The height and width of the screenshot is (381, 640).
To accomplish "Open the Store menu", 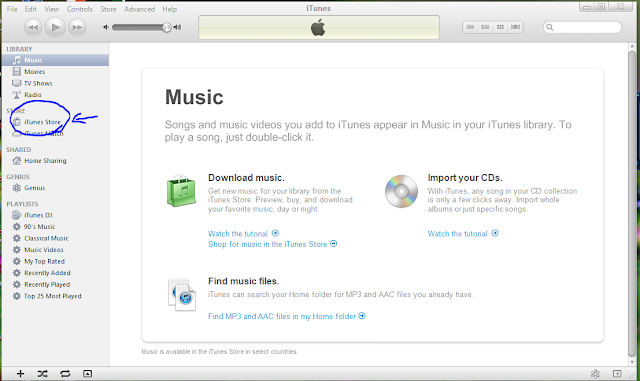I will pyautogui.click(x=108, y=9).
